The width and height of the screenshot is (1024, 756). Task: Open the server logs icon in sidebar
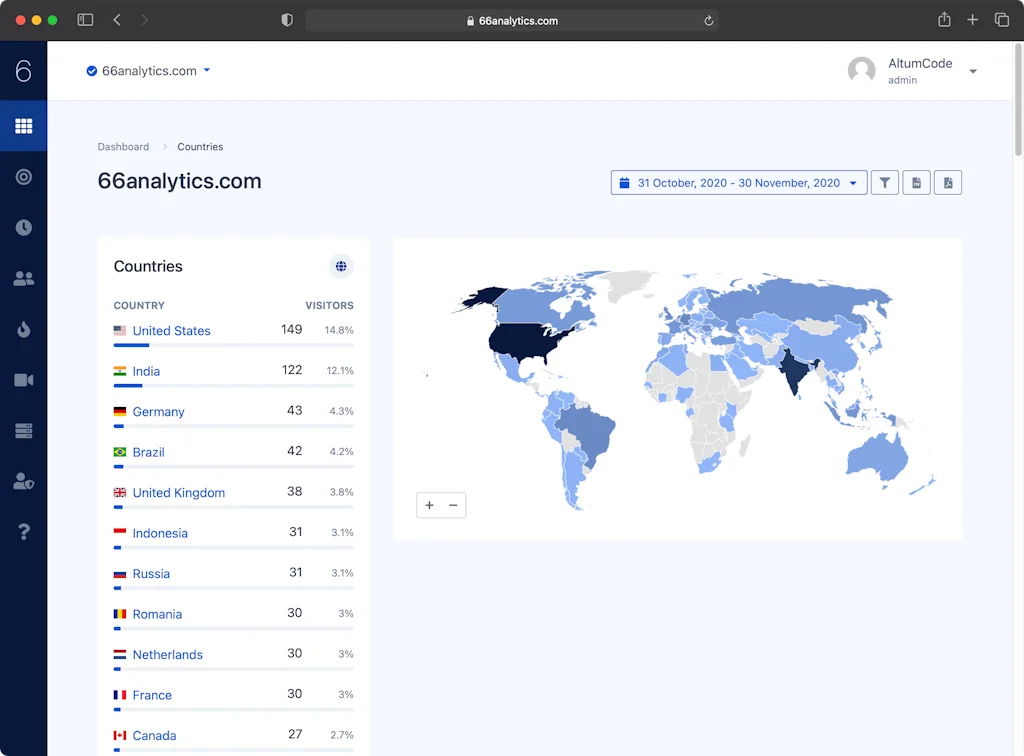click(23, 430)
